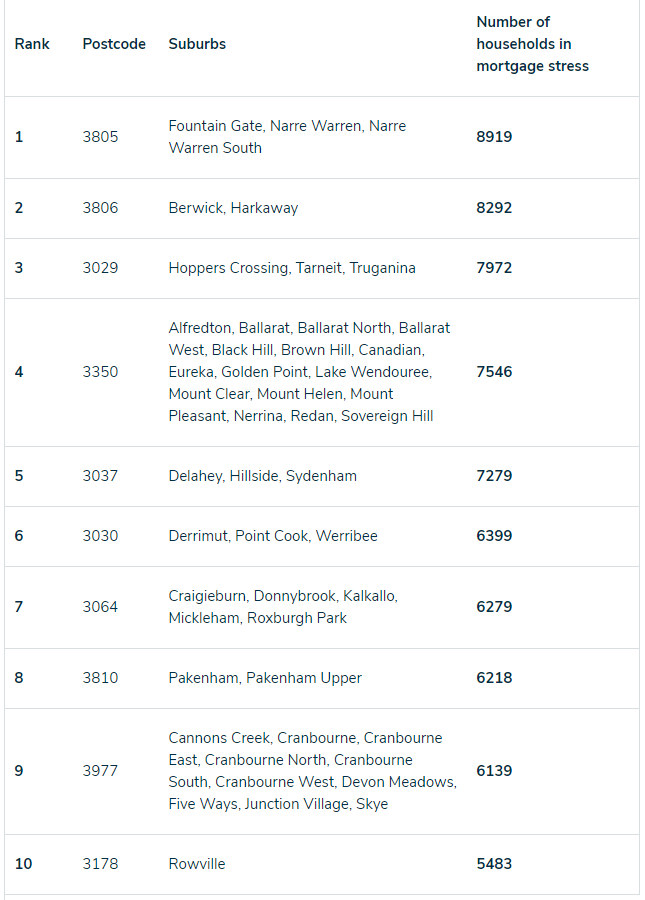Click the households in mortgage stress header
The height and width of the screenshot is (900, 645).
[x=533, y=44]
